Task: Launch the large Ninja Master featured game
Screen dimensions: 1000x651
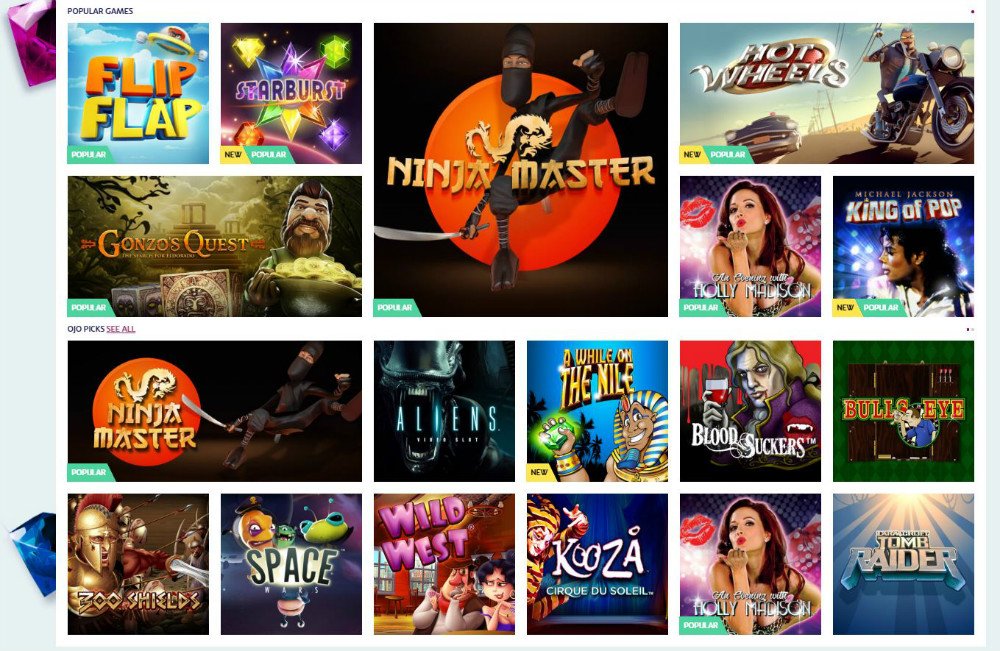Action: pos(520,170)
